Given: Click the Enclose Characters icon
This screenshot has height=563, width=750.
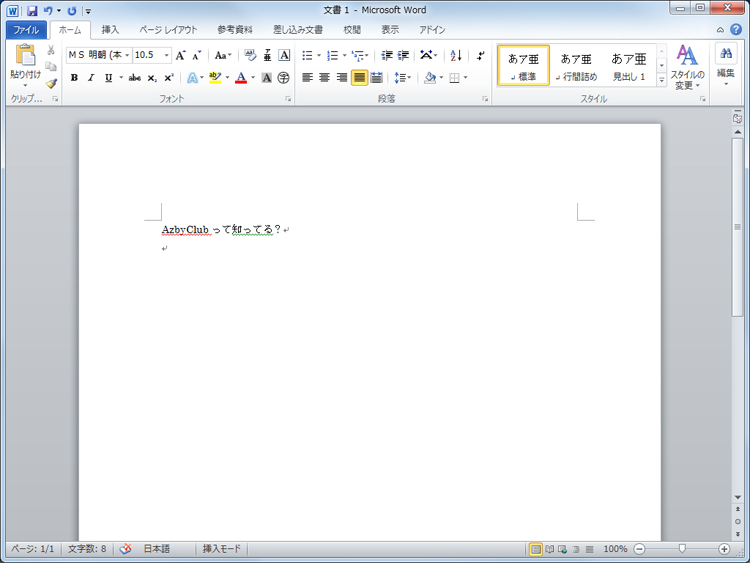Looking at the screenshot, I should click(x=284, y=77).
